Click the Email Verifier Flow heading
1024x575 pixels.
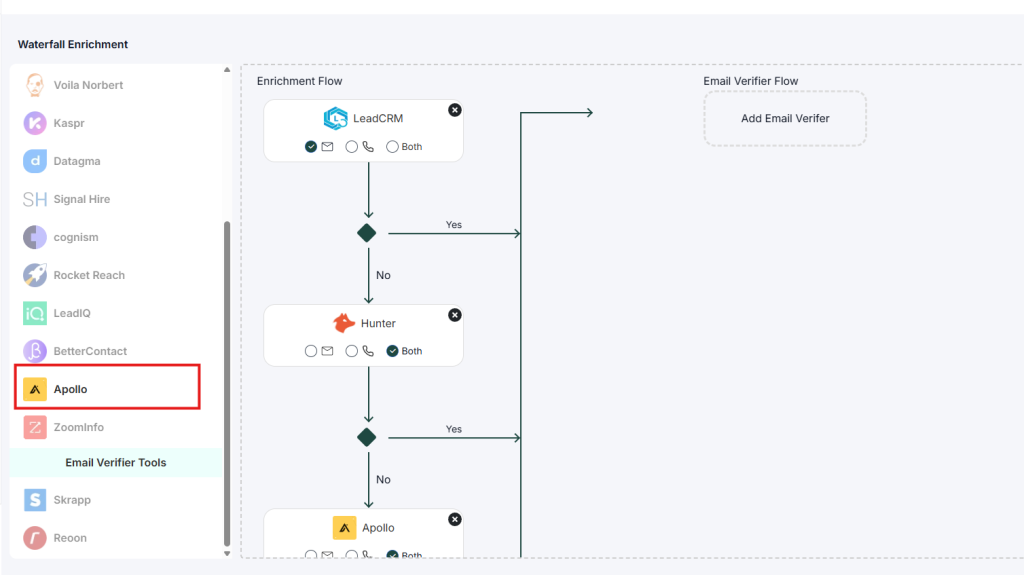750,81
